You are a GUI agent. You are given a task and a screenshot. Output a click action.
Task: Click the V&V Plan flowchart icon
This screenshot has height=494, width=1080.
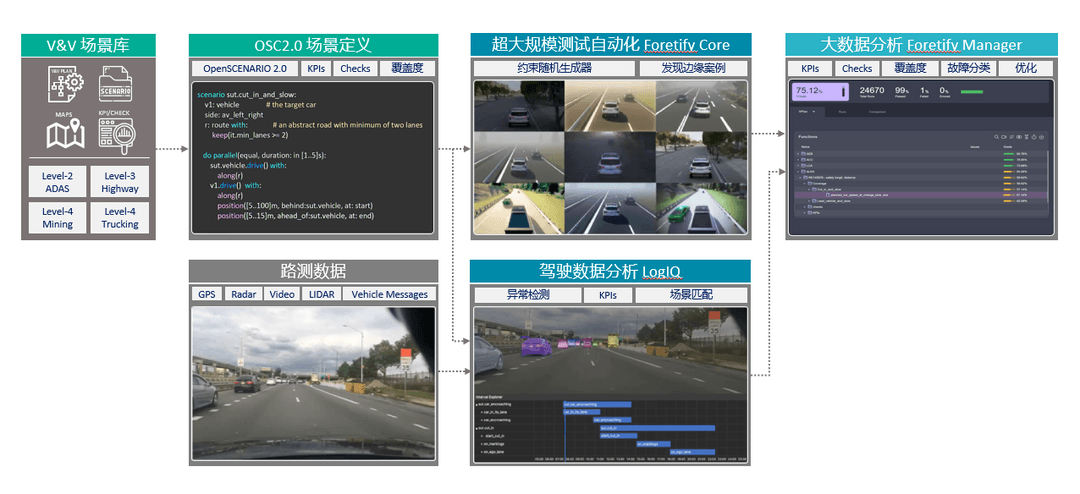[x=64, y=82]
